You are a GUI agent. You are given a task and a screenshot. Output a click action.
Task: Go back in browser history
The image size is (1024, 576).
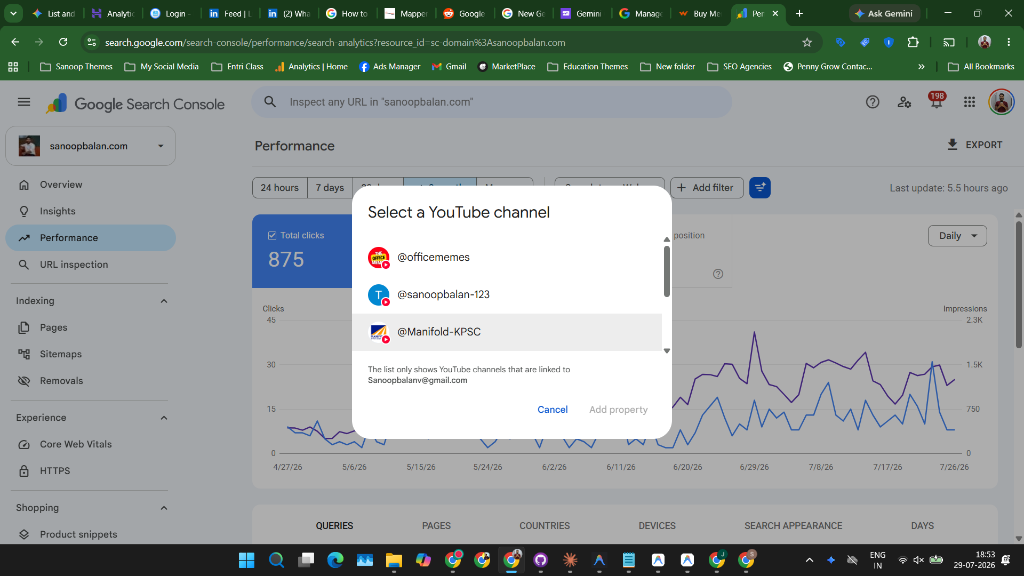click(x=15, y=42)
